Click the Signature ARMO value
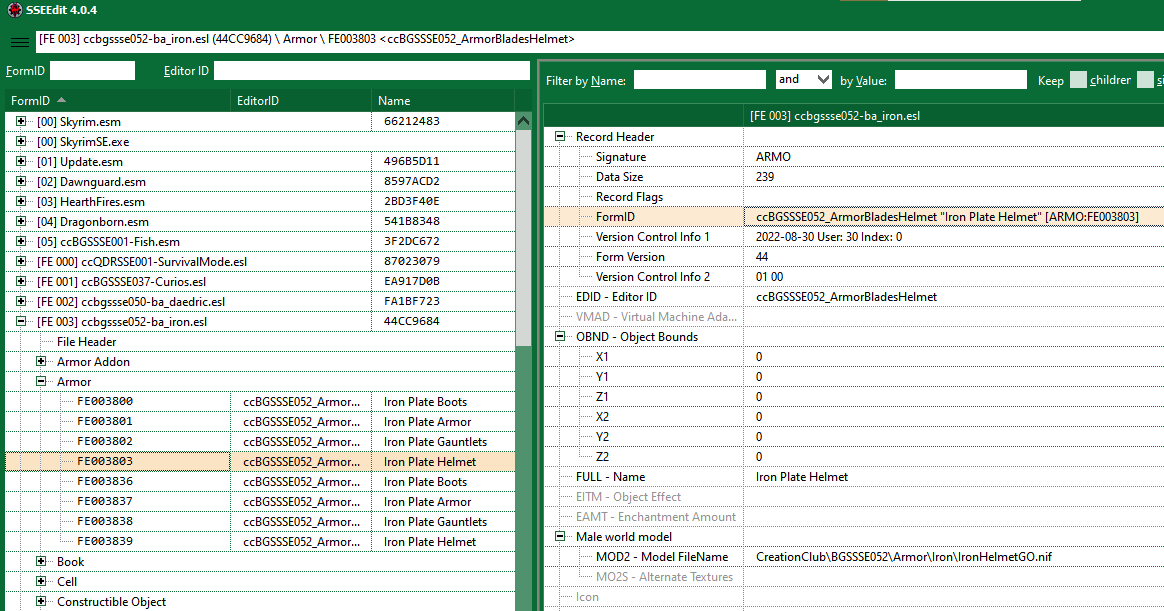This screenshot has height=611, width=1164. click(x=773, y=157)
